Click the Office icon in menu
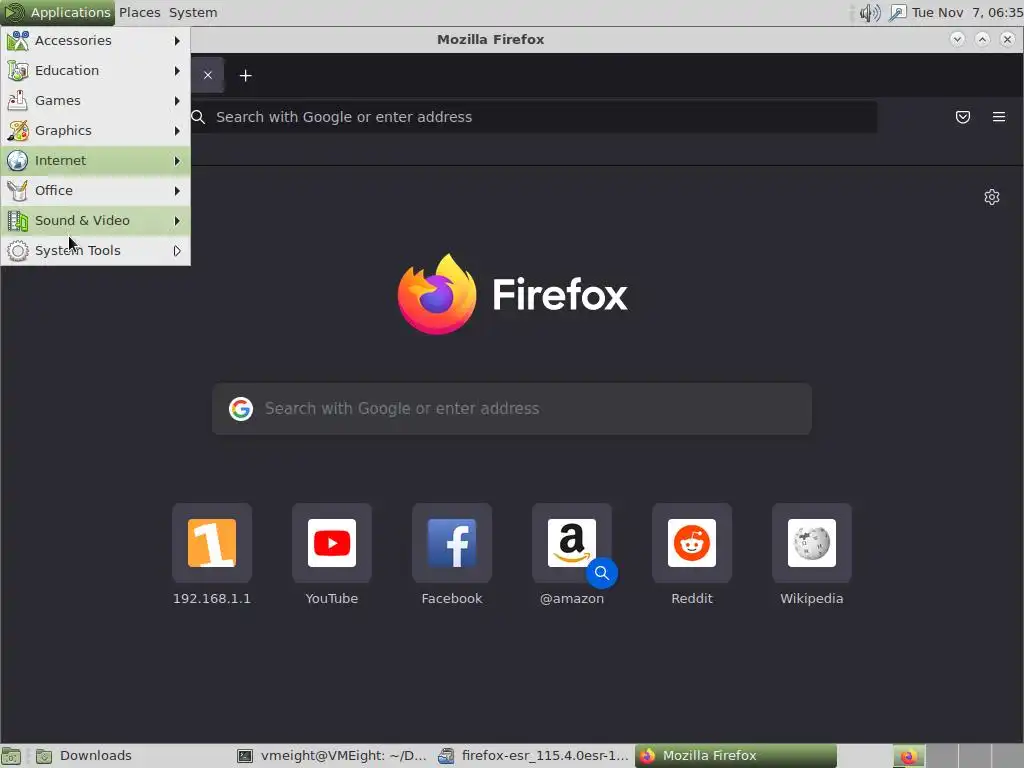Screen dimensions: 1024x768 [x=18, y=191]
